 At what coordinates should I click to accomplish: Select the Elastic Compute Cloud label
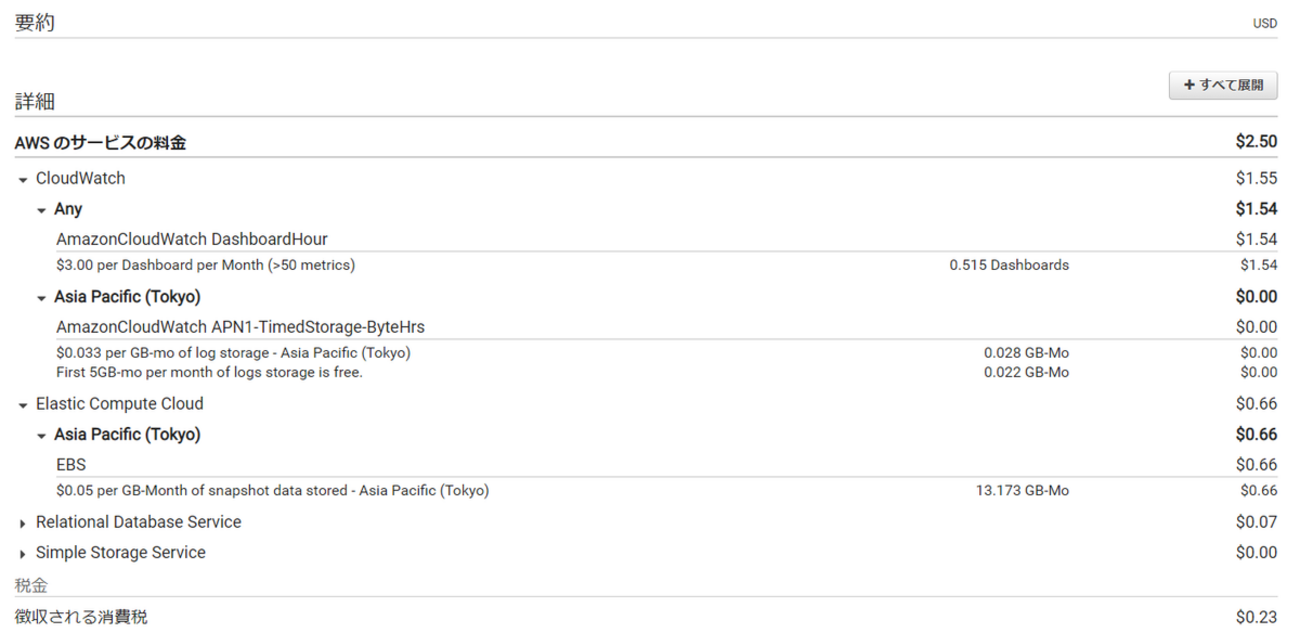[119, 404]
